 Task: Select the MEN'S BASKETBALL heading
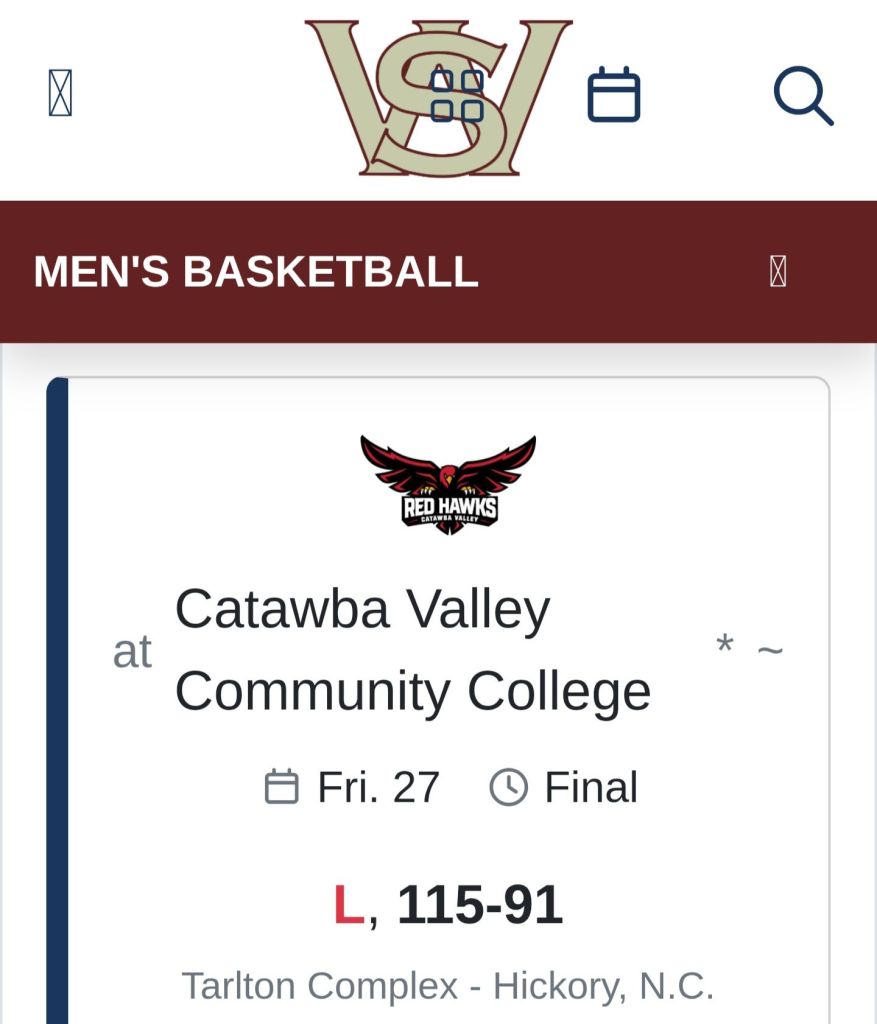(256, 271)
